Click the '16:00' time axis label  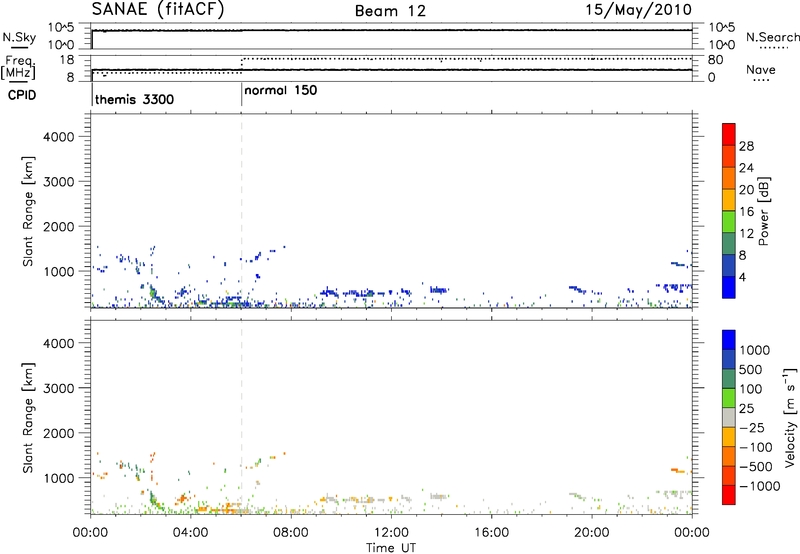[491, 533]
